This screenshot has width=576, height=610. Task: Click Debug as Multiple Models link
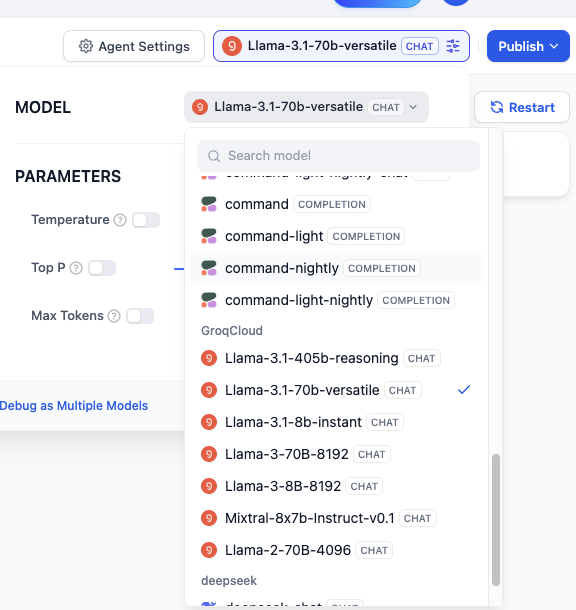(x=74, y=406)
